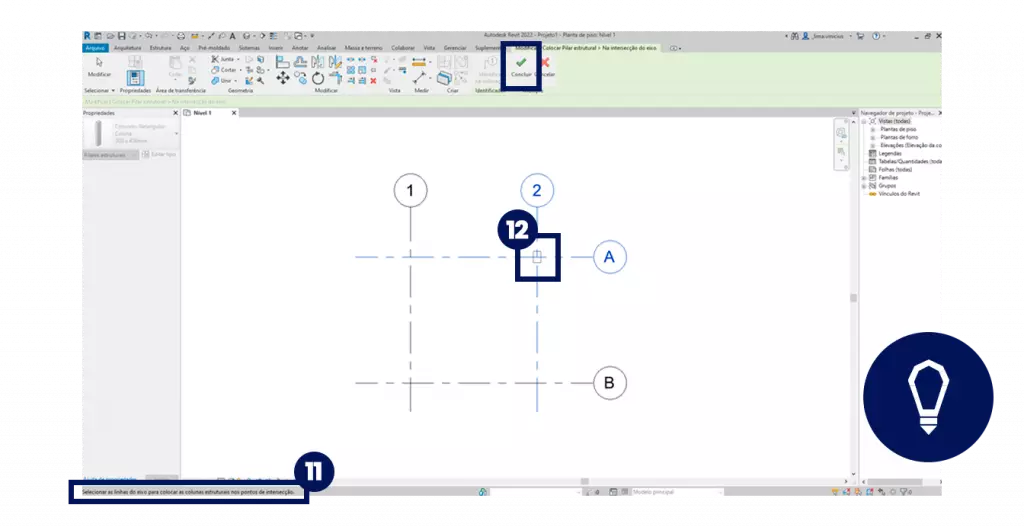This screenshot has height=527, width=1024.
Task: Select Vínculos do Revit in project browser
Action: tap(899, 194)
